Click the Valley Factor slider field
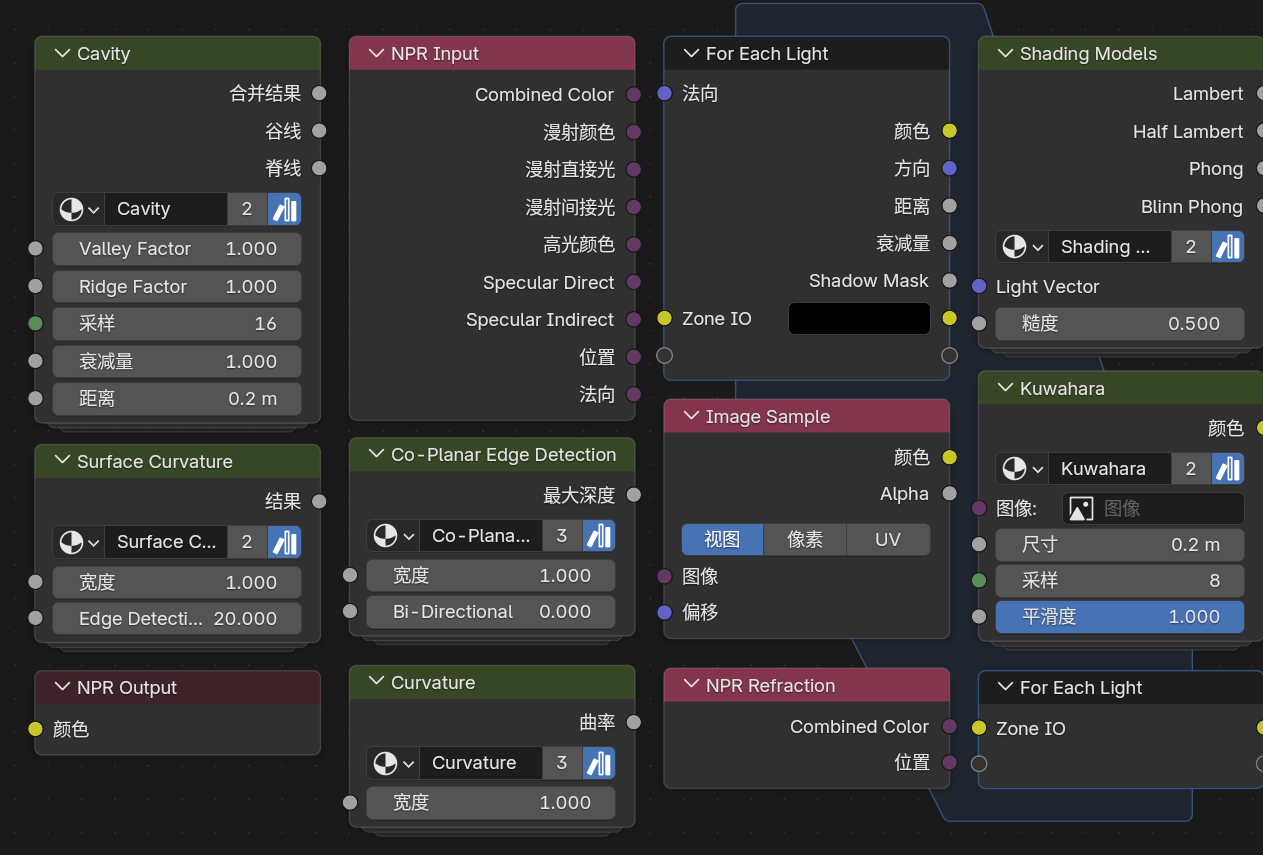The image size is (1263, 855). pos(177,249)
